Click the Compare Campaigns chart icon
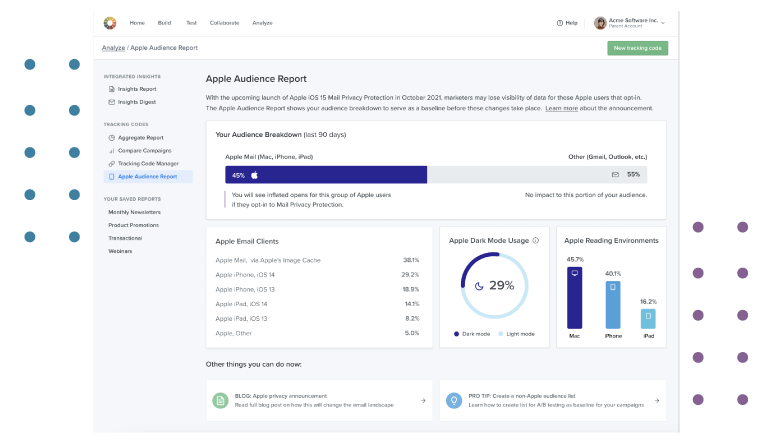Image resolution: width=769 pixels, height=443 pixels. tap(112, 151)
